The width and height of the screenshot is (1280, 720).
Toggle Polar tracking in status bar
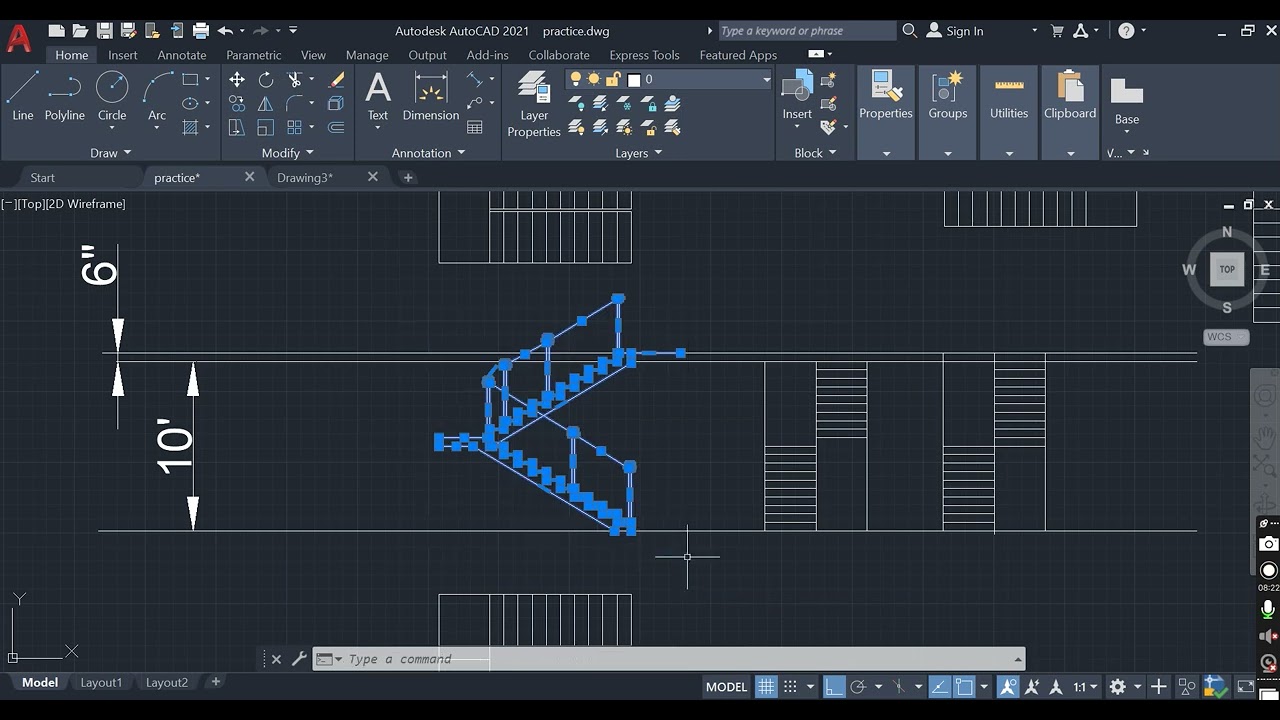(858, 687)
